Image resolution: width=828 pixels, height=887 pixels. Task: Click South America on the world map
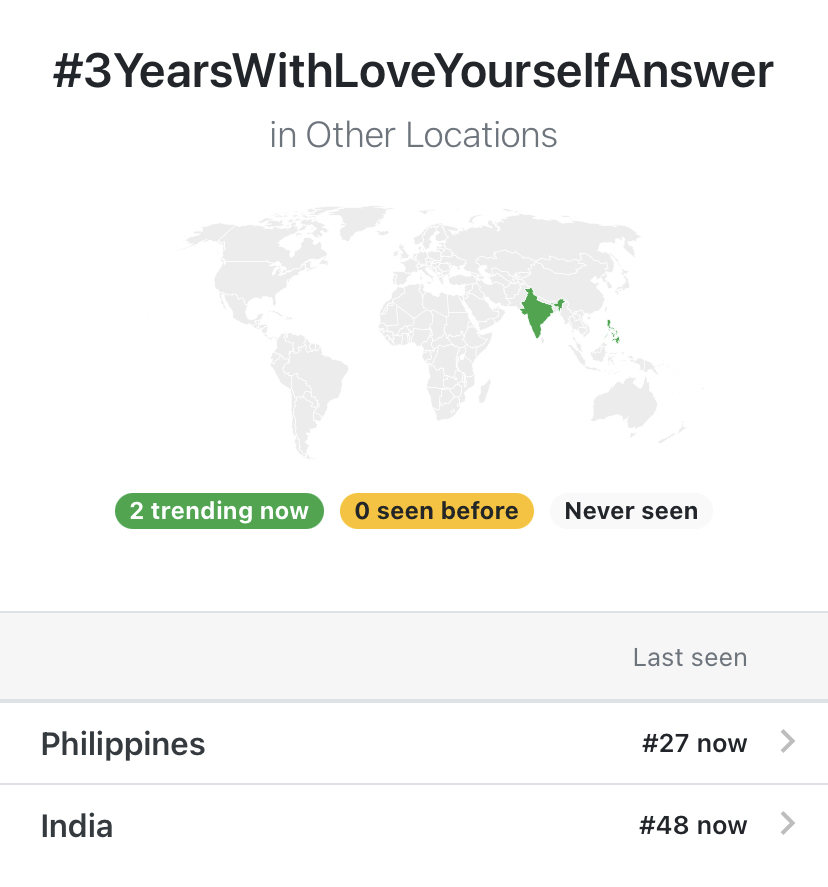click(305, 385)
